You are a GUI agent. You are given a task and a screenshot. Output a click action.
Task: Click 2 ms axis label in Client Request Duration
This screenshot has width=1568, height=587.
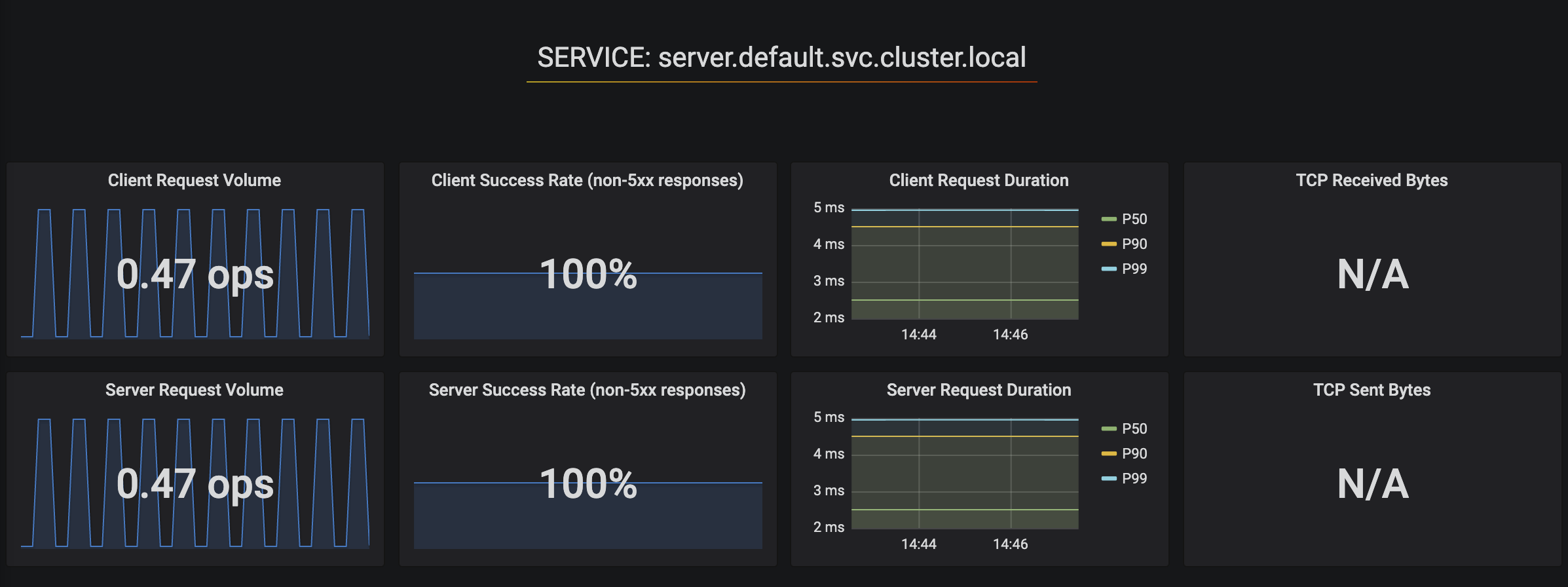[x=829, y=318]
